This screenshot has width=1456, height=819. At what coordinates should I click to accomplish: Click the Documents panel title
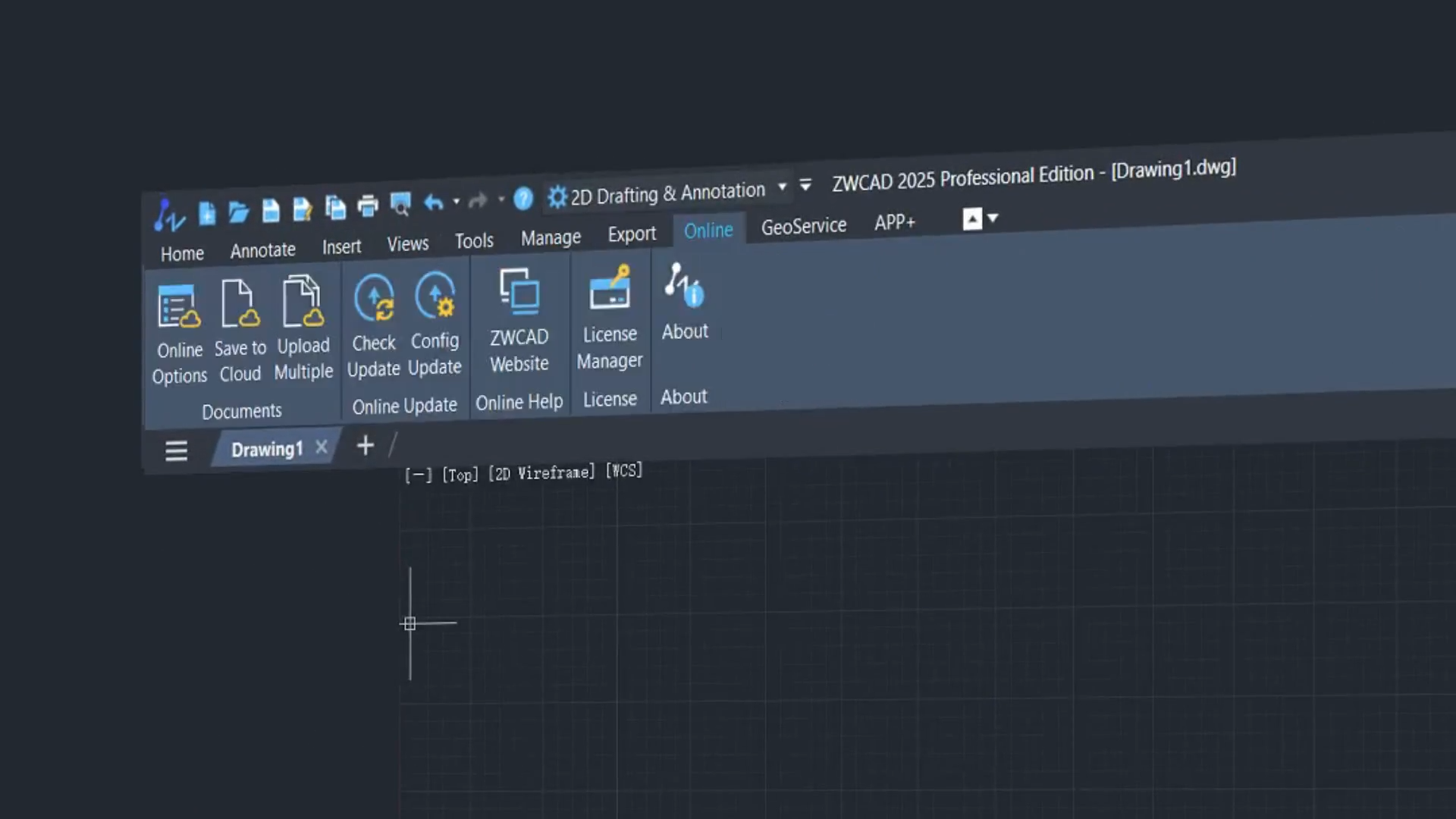[x=242, y=411]
